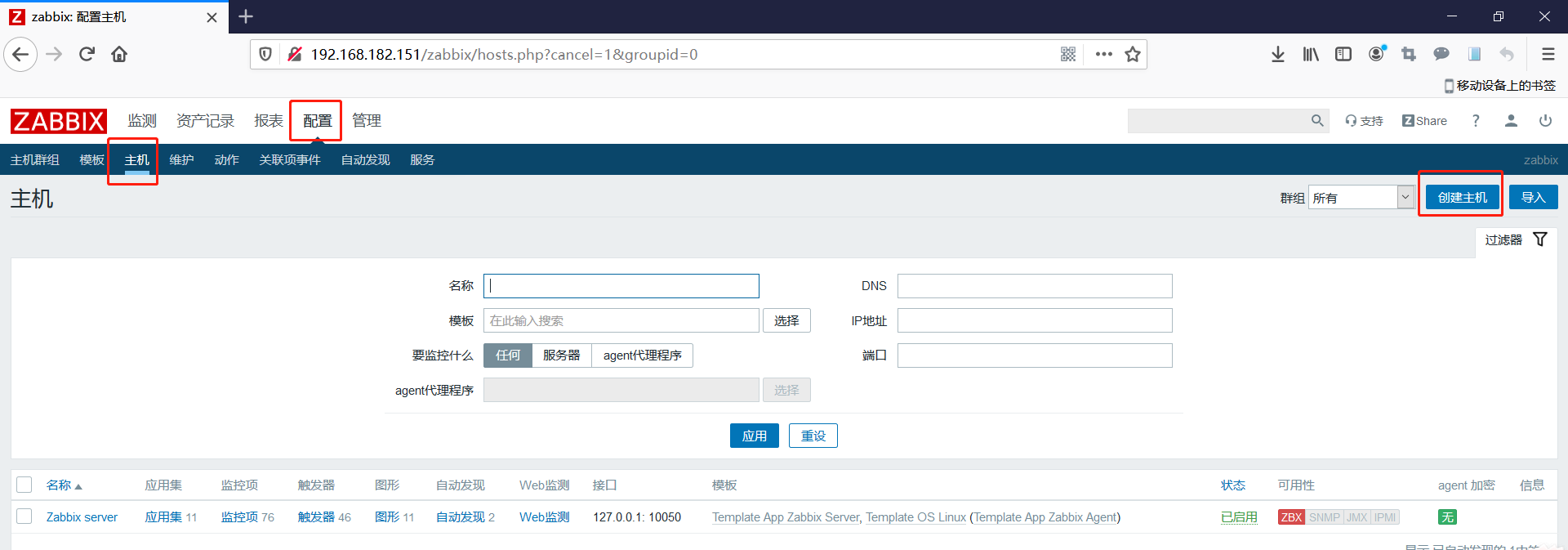Click the browser forward arrow
The height and width of the screenshot is (550, 1568).
[x=54, y=55]
